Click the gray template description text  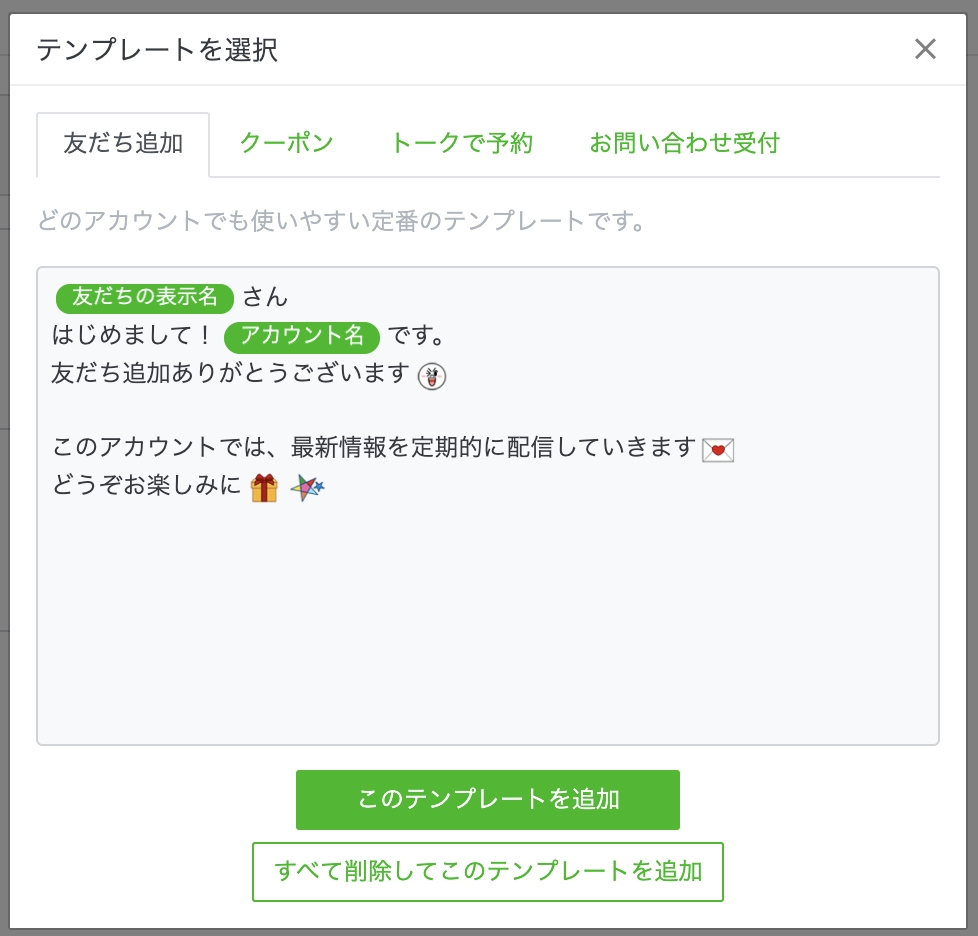[341, 221]
